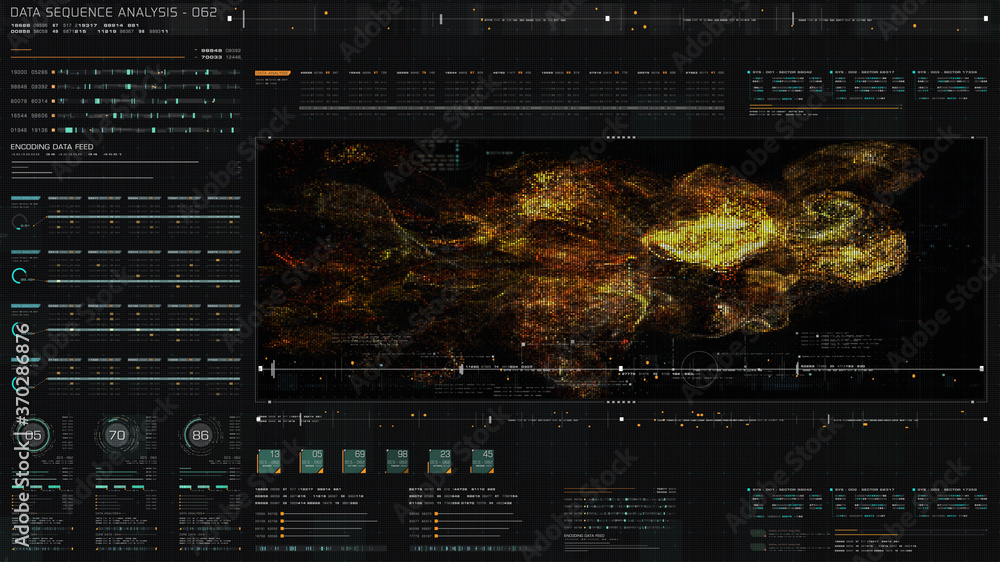
Task: Click the orange square on the 98848 row
Action: 53,87
